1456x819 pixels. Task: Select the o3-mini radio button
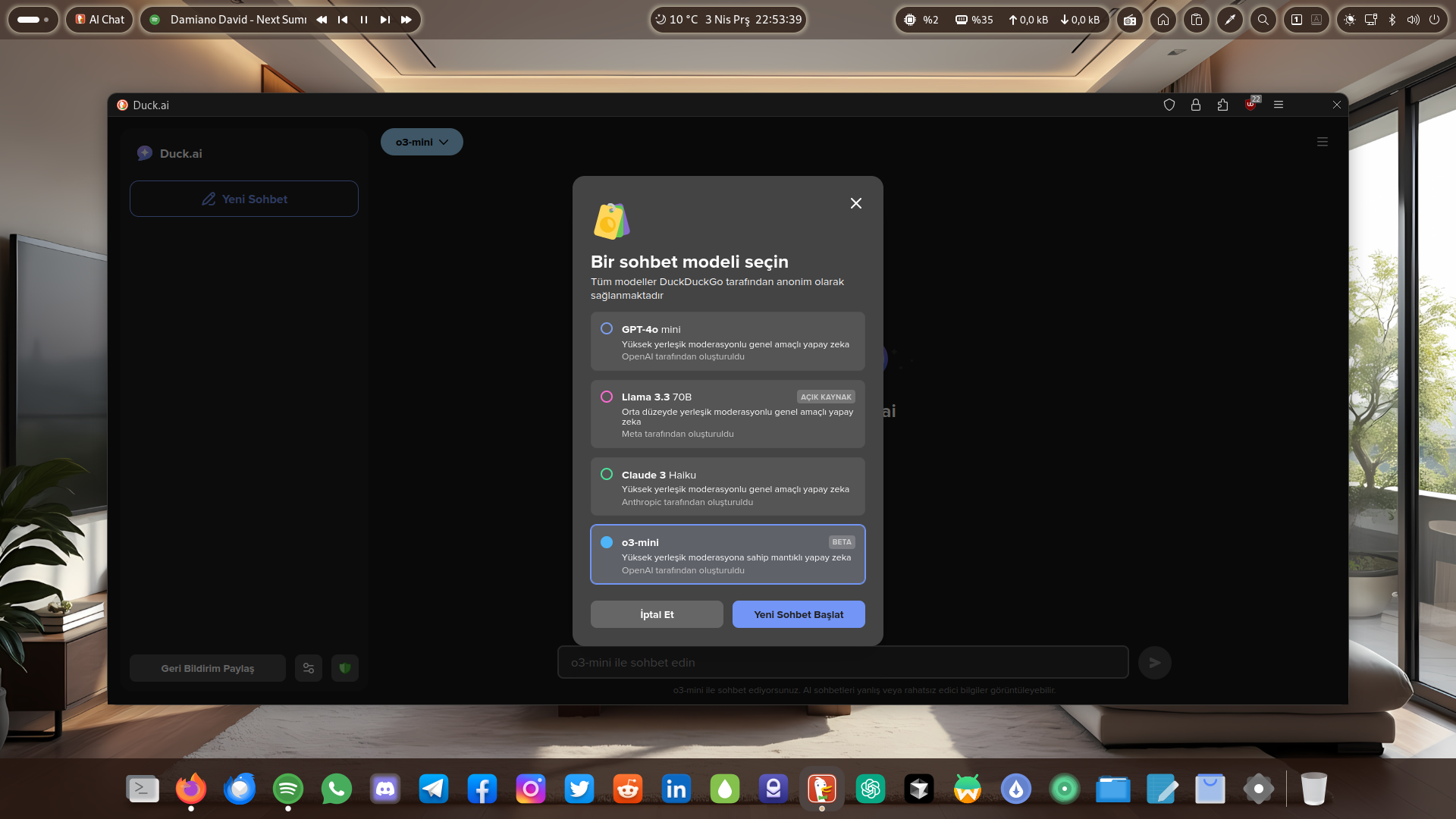tap(607, 542)
